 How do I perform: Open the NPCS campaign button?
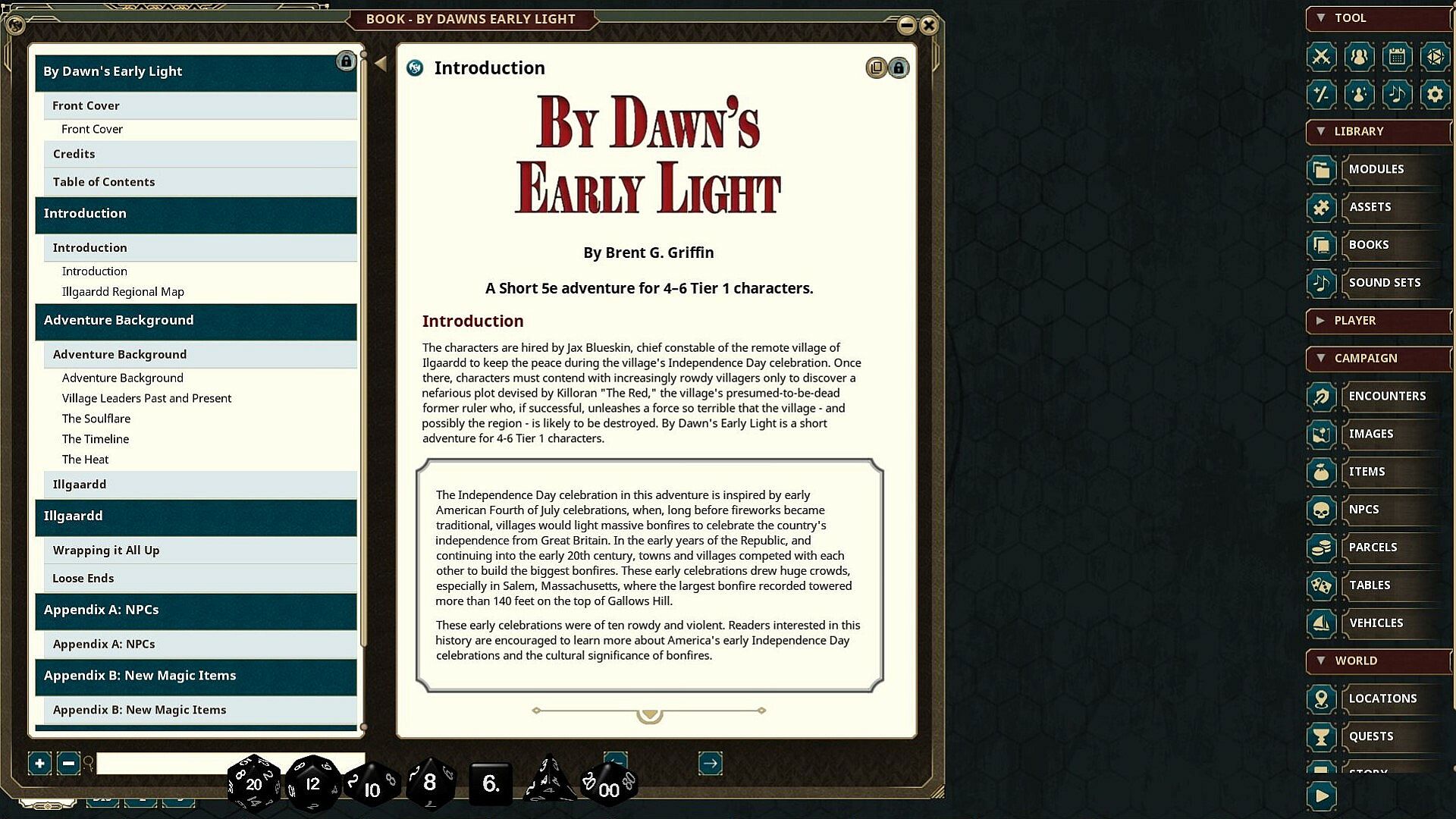coord(1363,510)
